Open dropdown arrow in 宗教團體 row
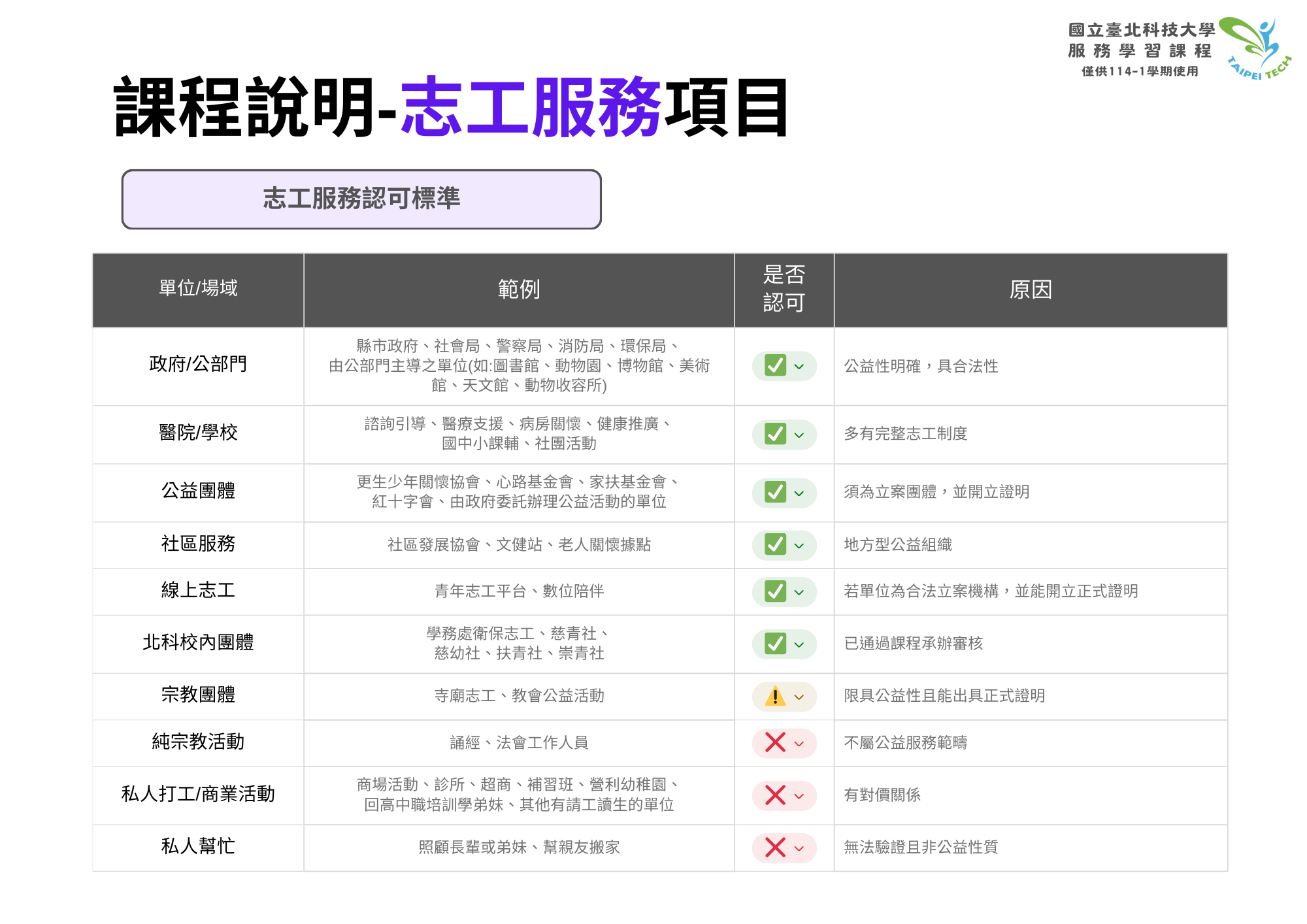1307x924 pixels. click(x=799, y=697)
